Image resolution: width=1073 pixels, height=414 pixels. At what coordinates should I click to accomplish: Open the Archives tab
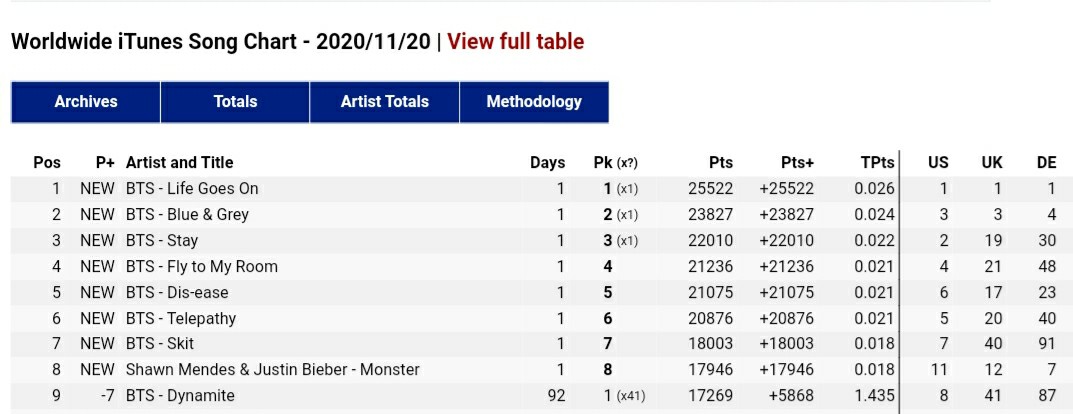tap(86, 102)
